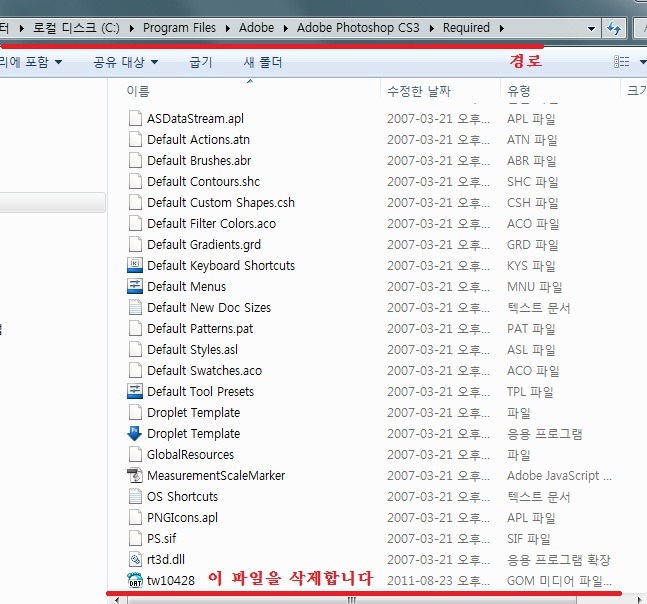Click the Default Brushes.abr file icon
The image size is (647, 604).
(x=135, y=160)
